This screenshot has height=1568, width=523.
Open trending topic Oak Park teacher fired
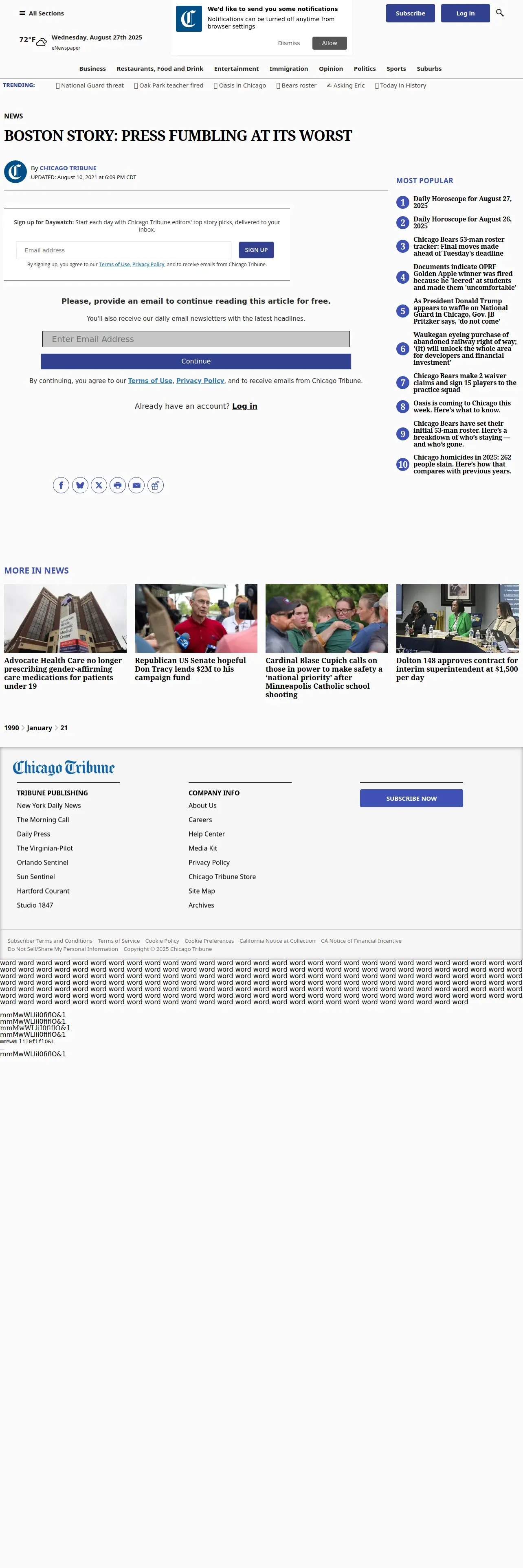coord(169,86)
